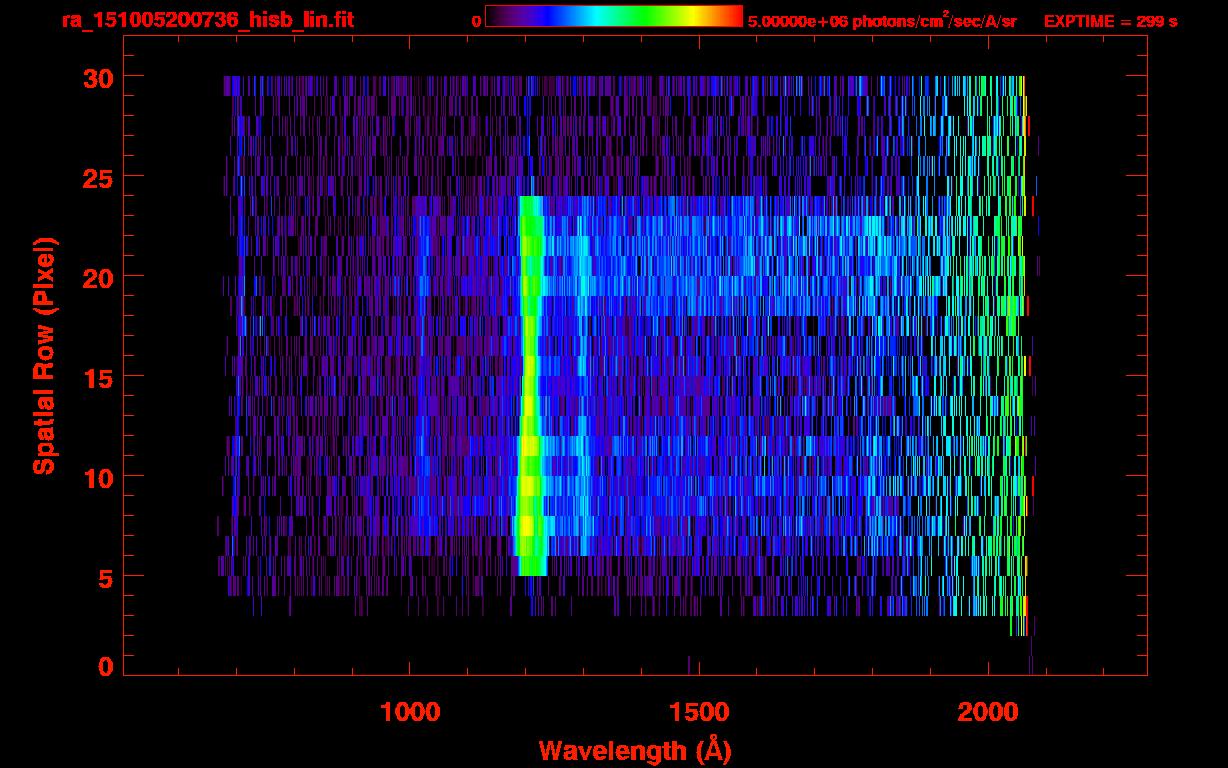Click the color bar minimum label 0
The image size is (1228, 768).
click(476, 21)
